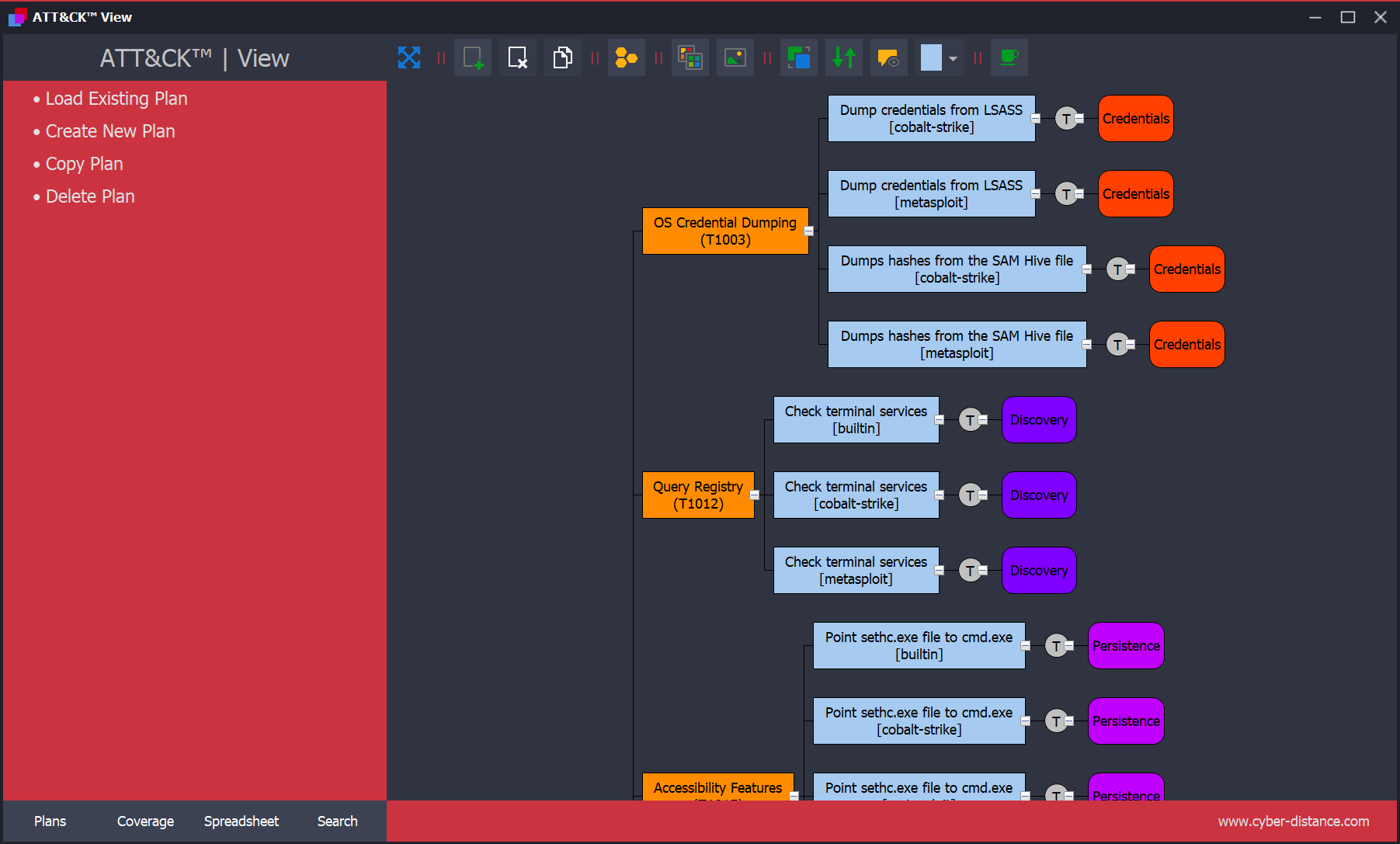
Task: Click the colored grid palette icon
Action: [690, 57]
